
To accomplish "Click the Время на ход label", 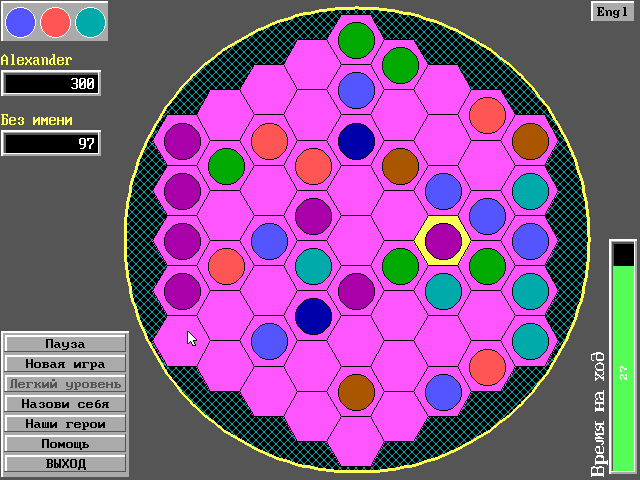I will (598, 413).
